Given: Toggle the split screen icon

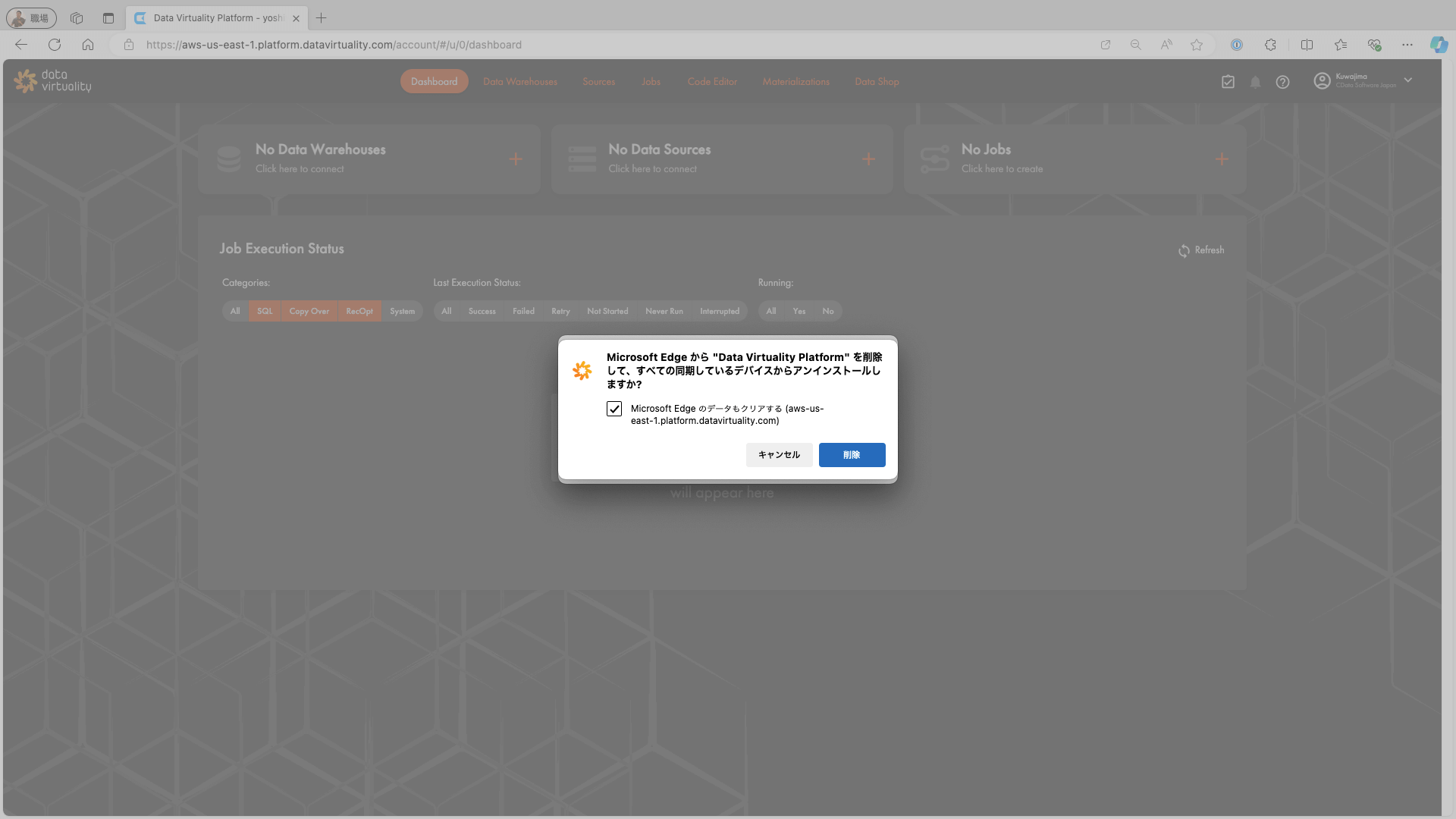Looking at the screenshot, I should (1307, 45).
